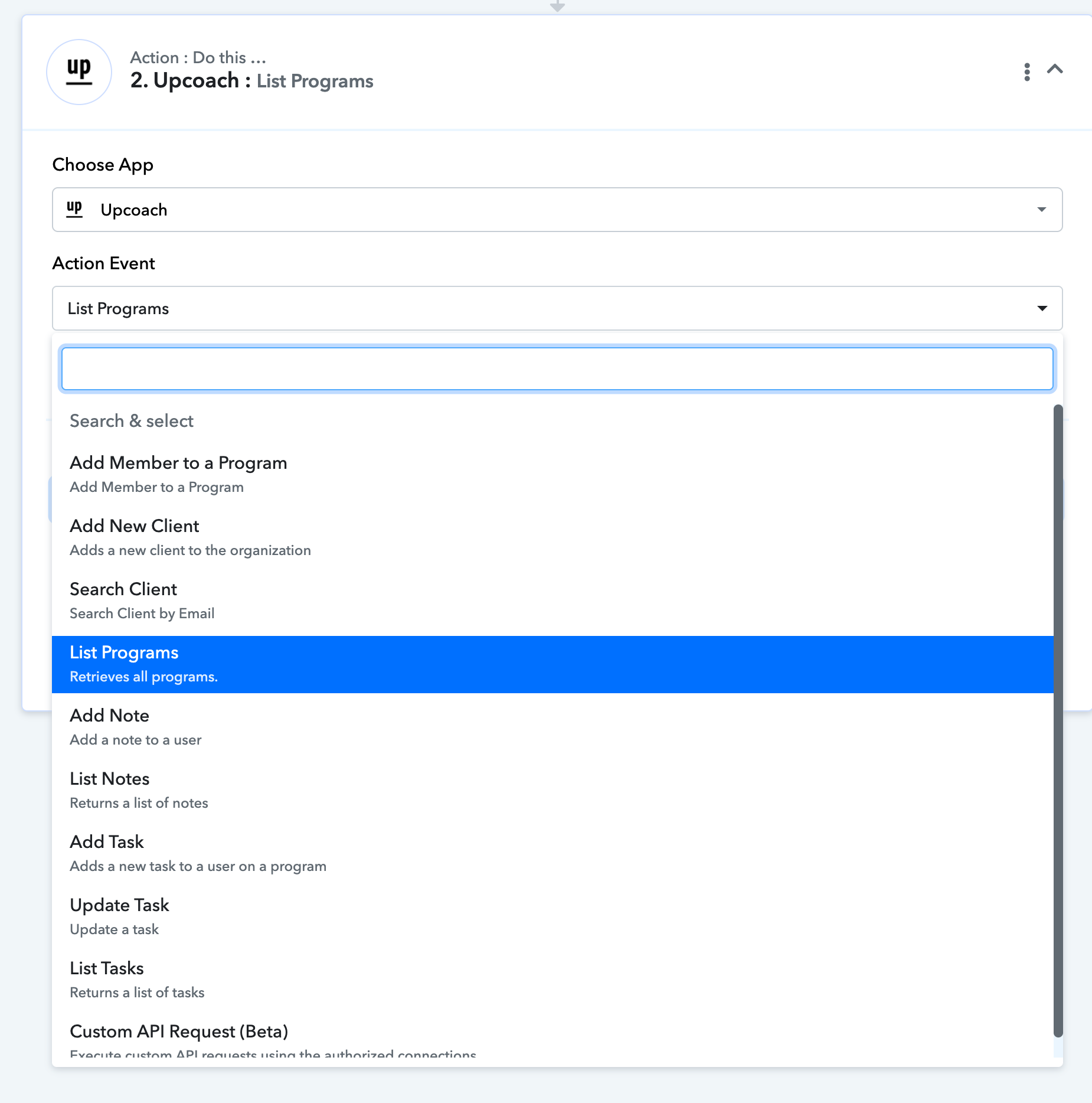1092x1103 pixels.
Task: Focus the action event search field
Action: [557, 369]
